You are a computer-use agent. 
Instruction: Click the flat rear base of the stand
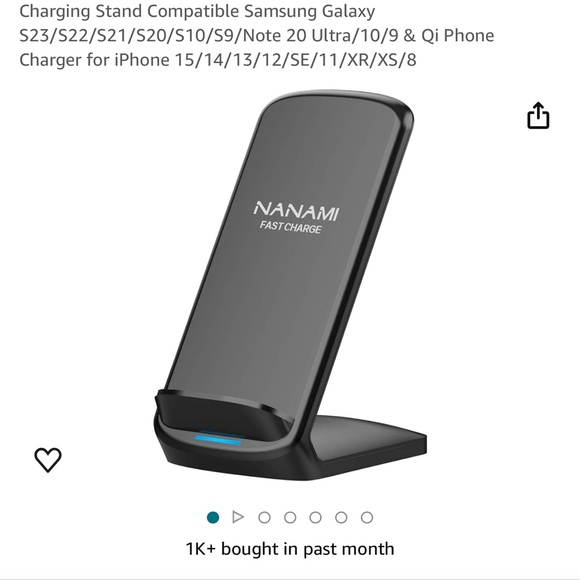click(x=370, y=438)
